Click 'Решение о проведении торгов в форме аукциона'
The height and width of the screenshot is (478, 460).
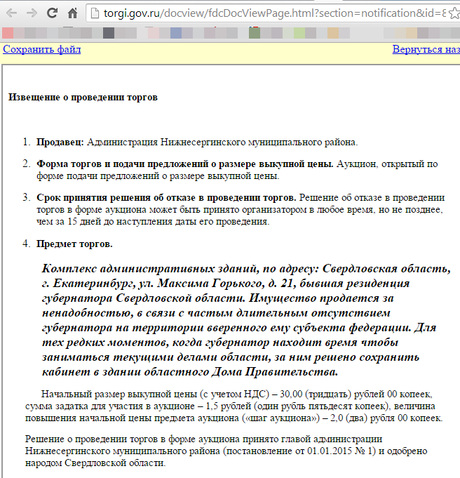132,439
